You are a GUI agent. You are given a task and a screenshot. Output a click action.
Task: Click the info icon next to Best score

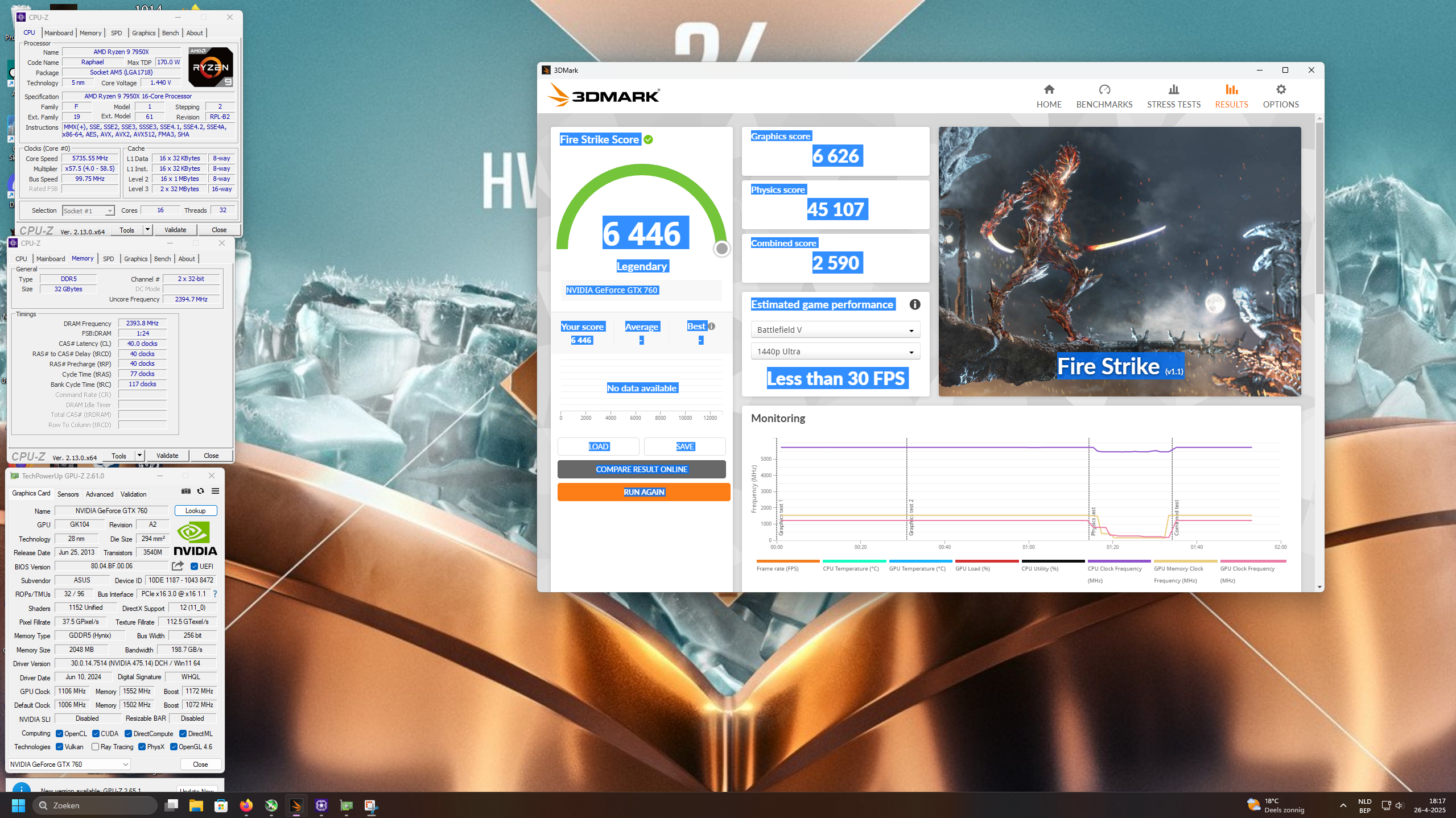711,326
